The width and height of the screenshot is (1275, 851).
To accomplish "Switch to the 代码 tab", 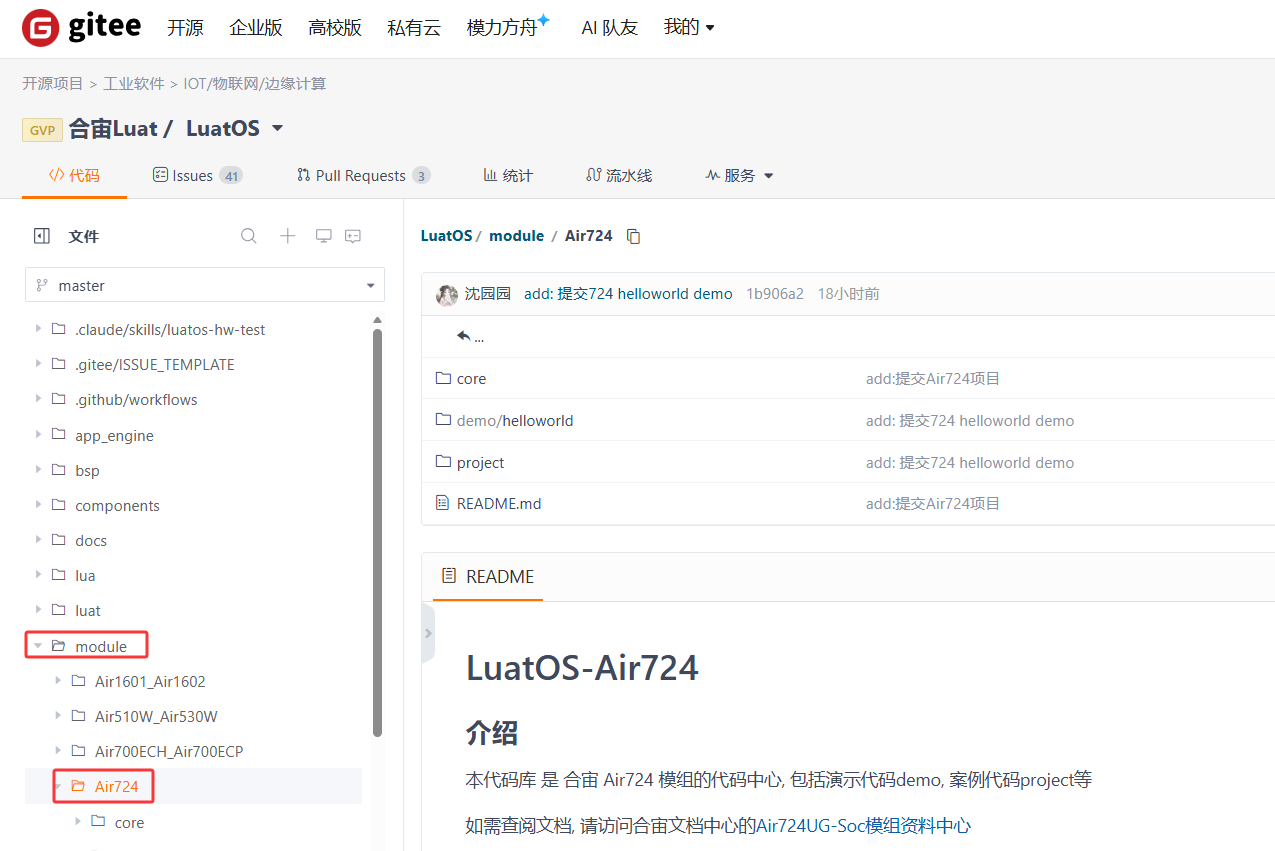I will click(x=74, y=175).
